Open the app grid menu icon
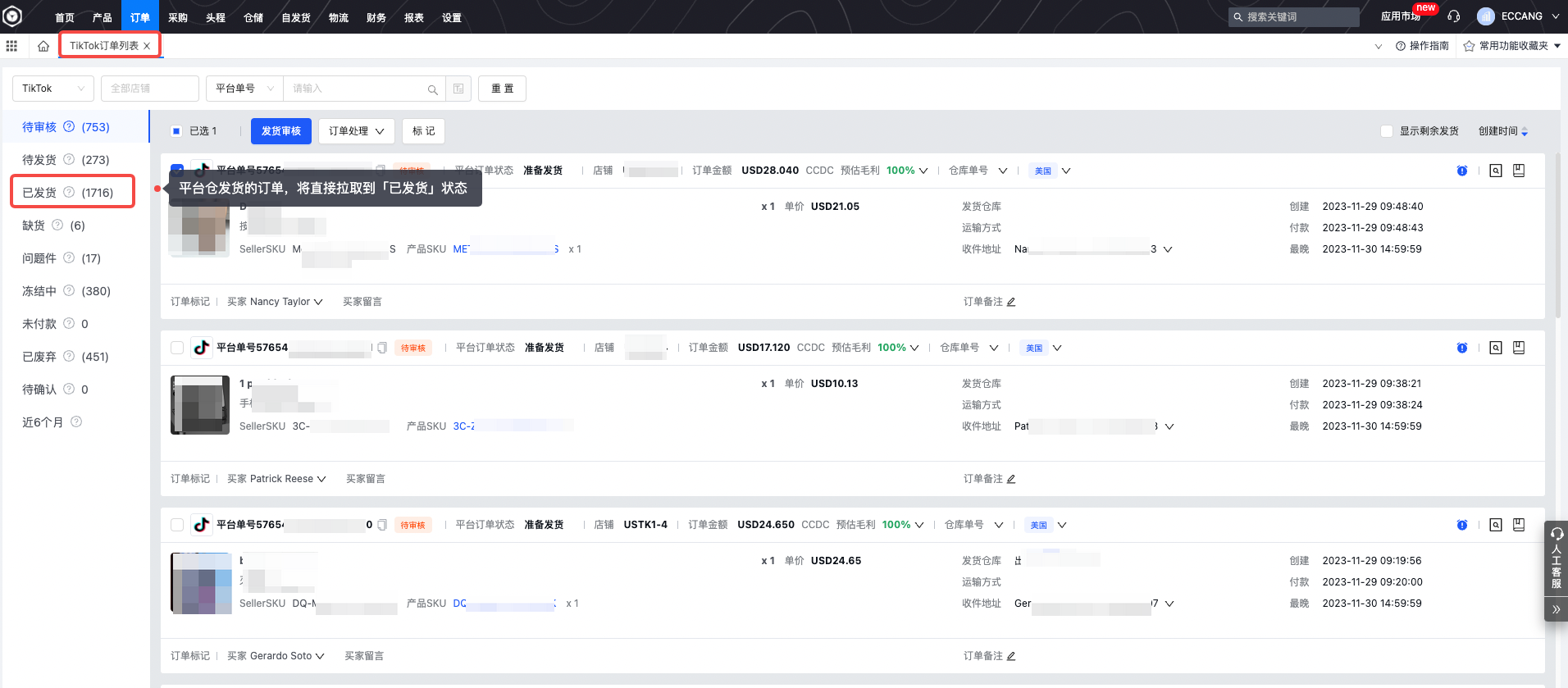 (11, 46)
